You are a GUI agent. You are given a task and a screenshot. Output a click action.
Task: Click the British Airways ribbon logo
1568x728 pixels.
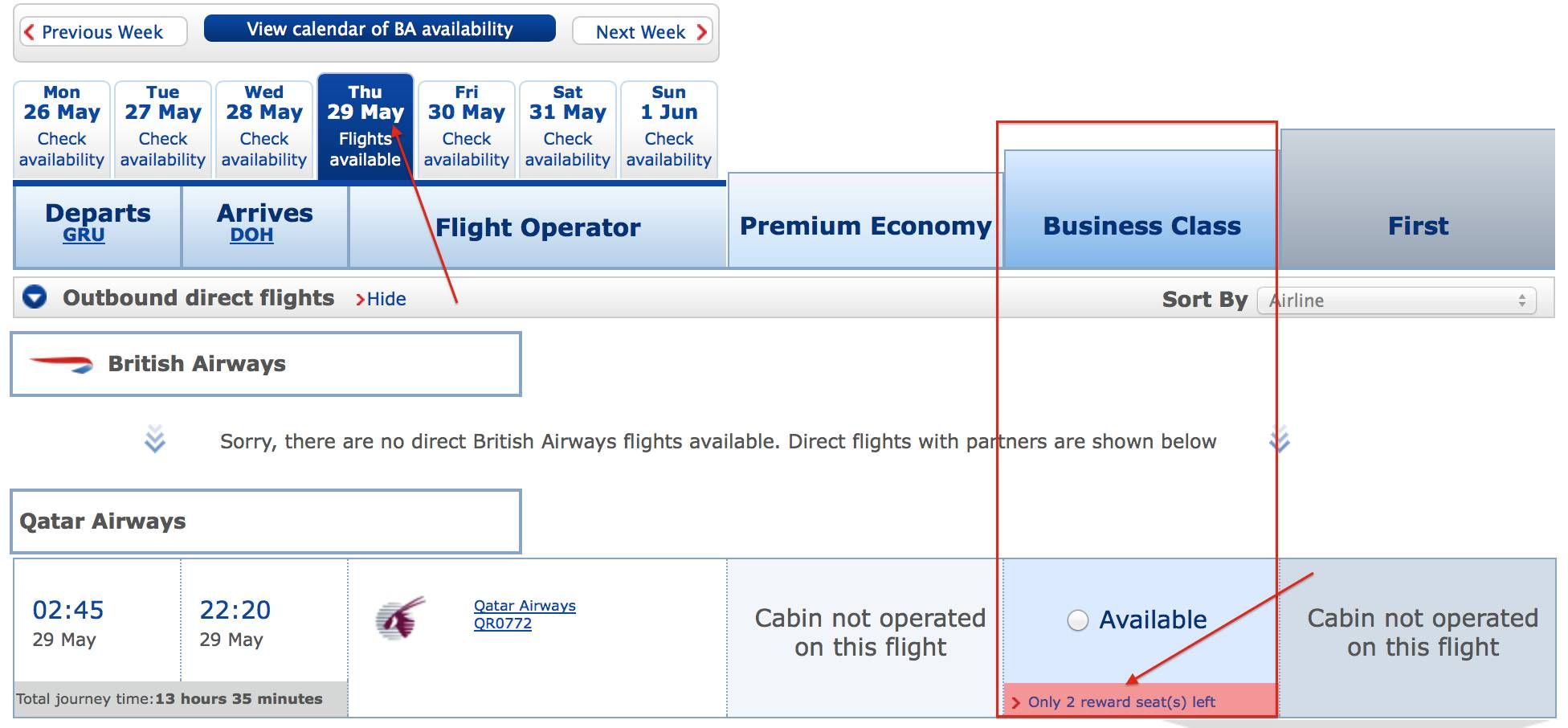tap(61, 364)
